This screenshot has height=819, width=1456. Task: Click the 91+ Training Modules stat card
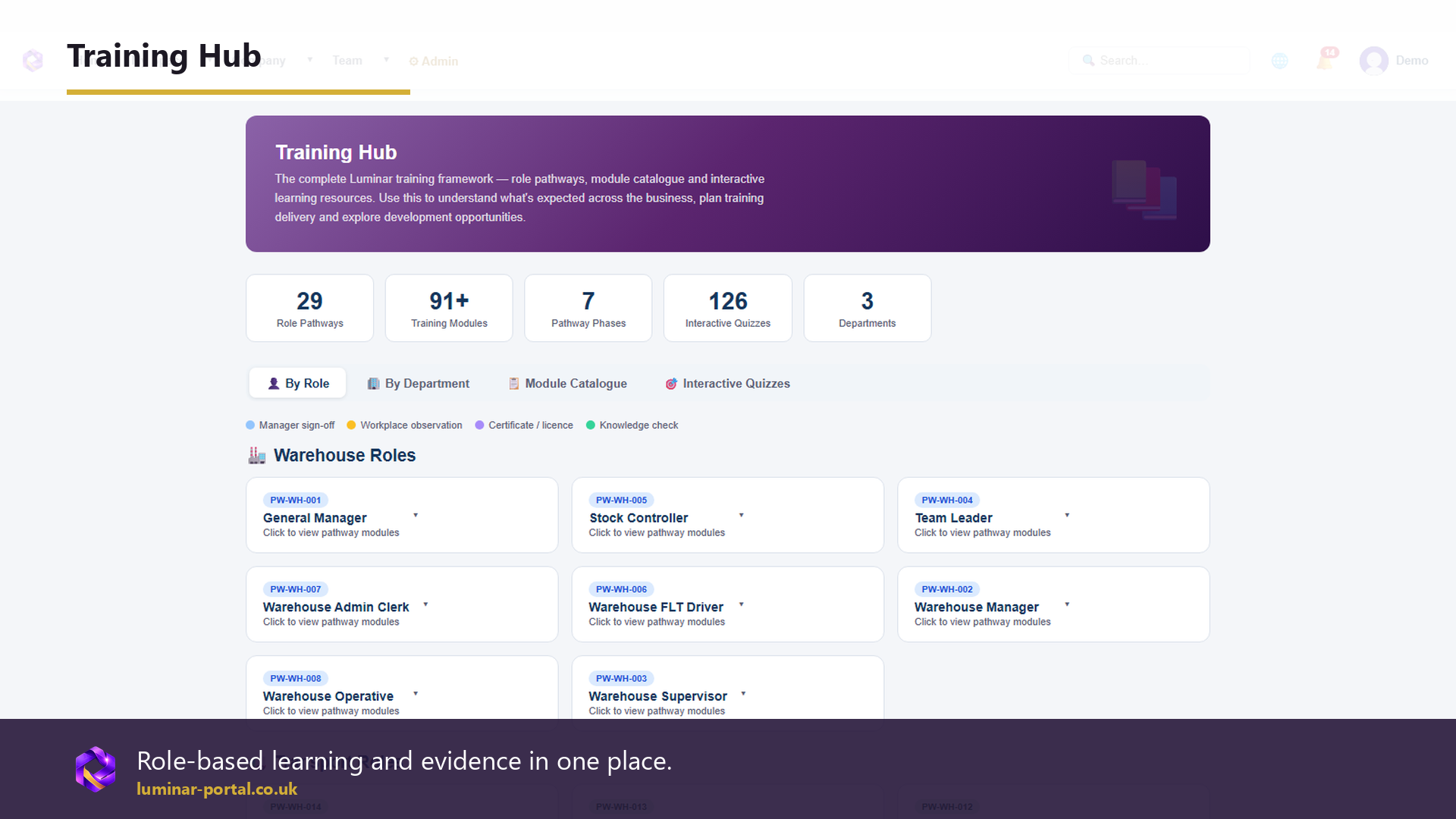pyautogui.click(x=449, y=308)
